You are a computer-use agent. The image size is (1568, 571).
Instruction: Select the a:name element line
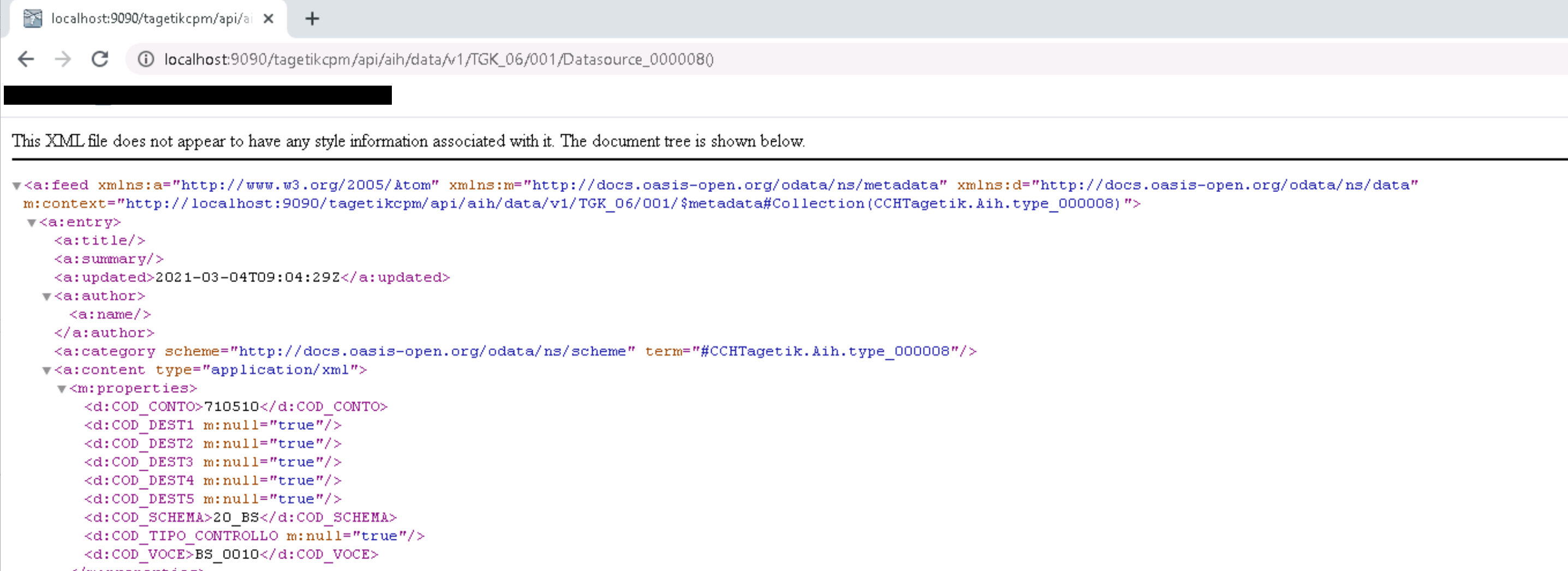click(x=110, y=314)
